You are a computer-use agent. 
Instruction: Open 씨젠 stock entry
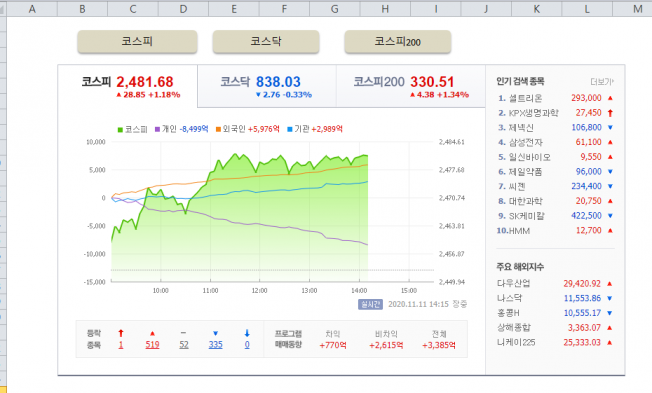pos(517,186)
